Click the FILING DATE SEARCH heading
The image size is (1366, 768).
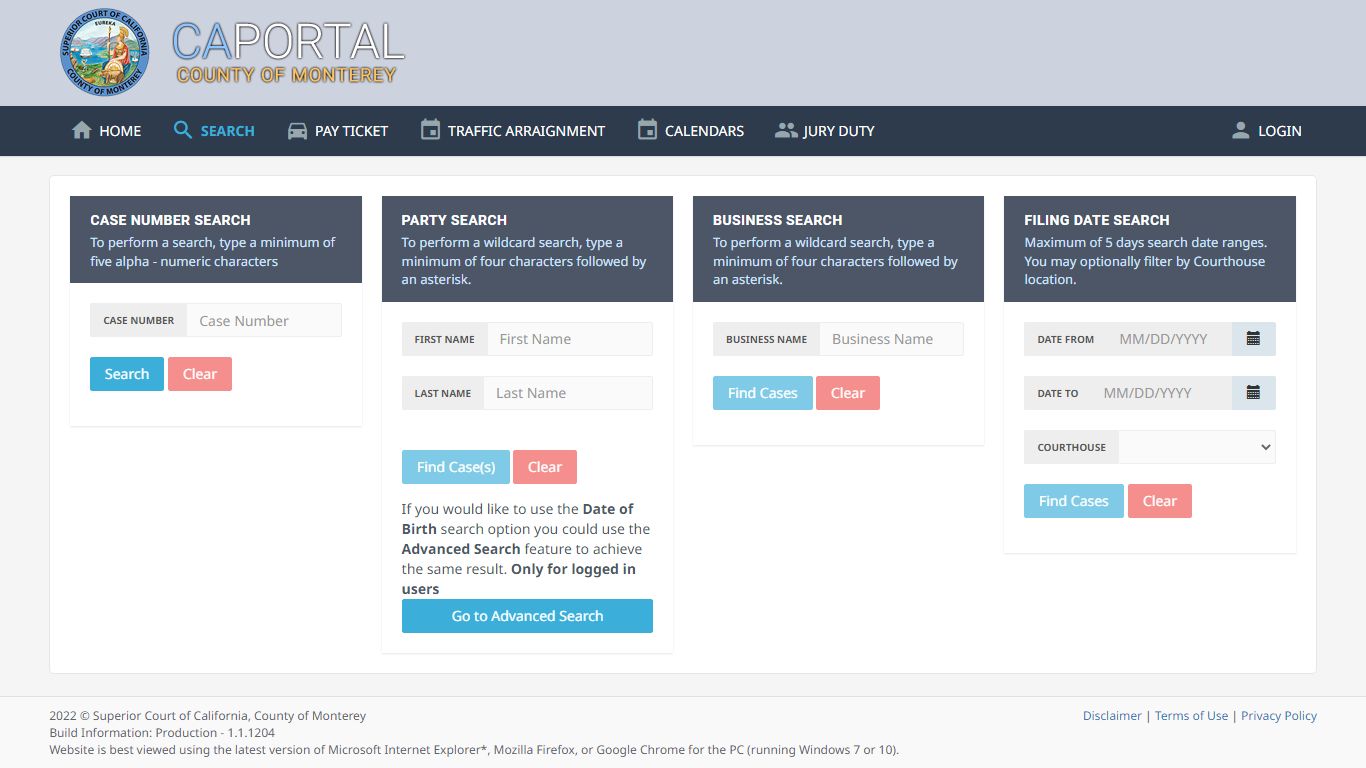tap(1096, 220)
